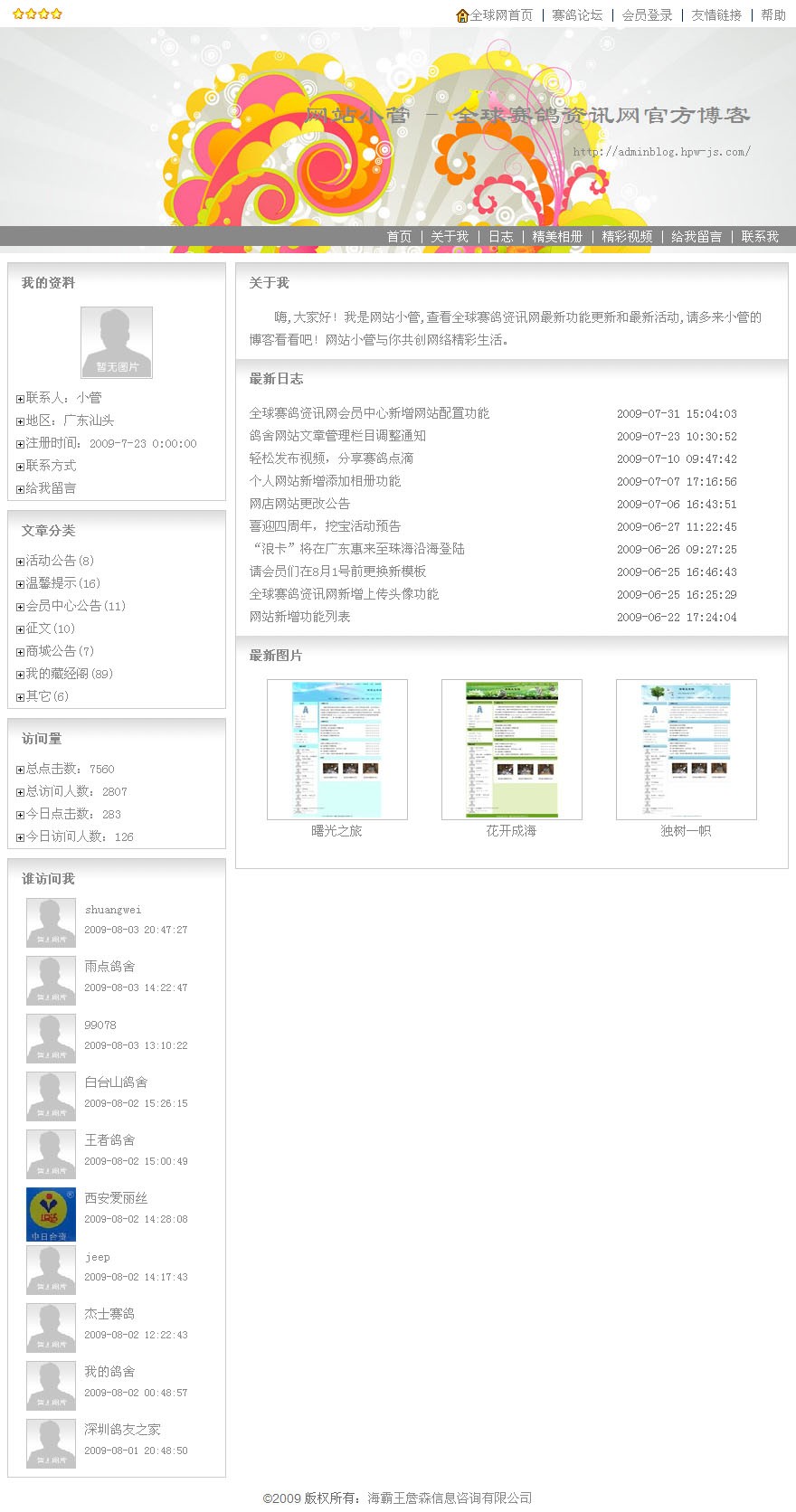Expand the plus icon next to 会员中心公告
Image resolution: width=796 pixels, height=1512 pixels.
click(x=20, y=607)
